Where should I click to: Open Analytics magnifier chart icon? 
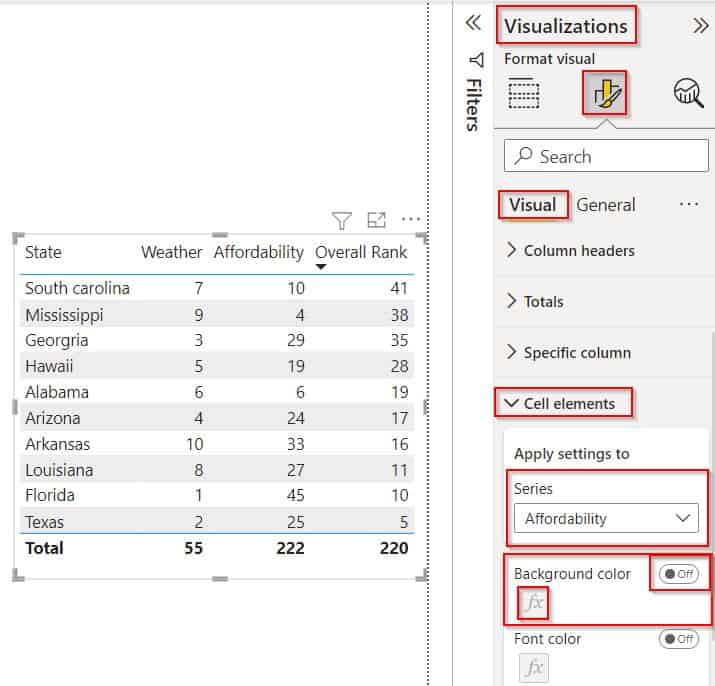point(688,93)
